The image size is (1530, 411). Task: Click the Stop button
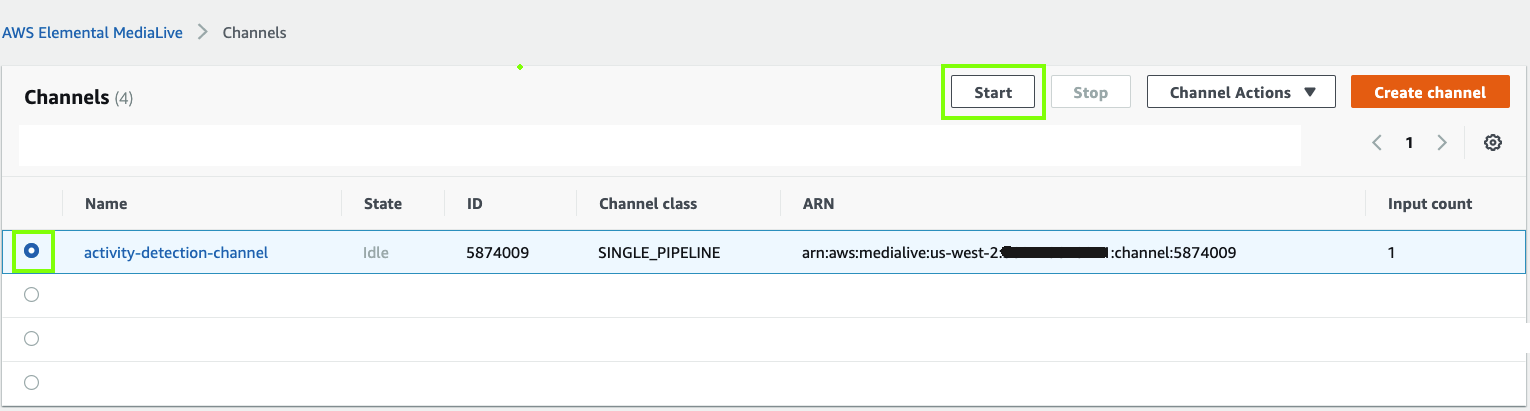1090,92
